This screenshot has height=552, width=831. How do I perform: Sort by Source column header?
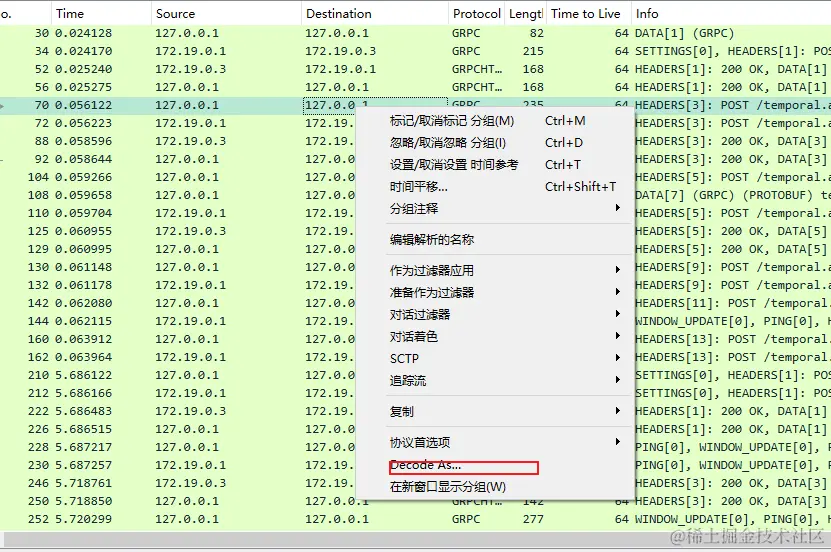(226, 14)
